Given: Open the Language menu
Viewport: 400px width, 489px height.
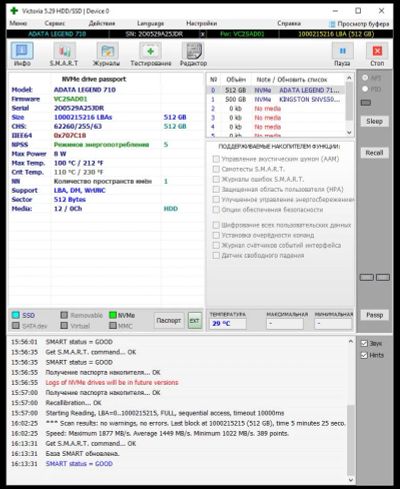Looking at the screenshot, I should point(150,23).
